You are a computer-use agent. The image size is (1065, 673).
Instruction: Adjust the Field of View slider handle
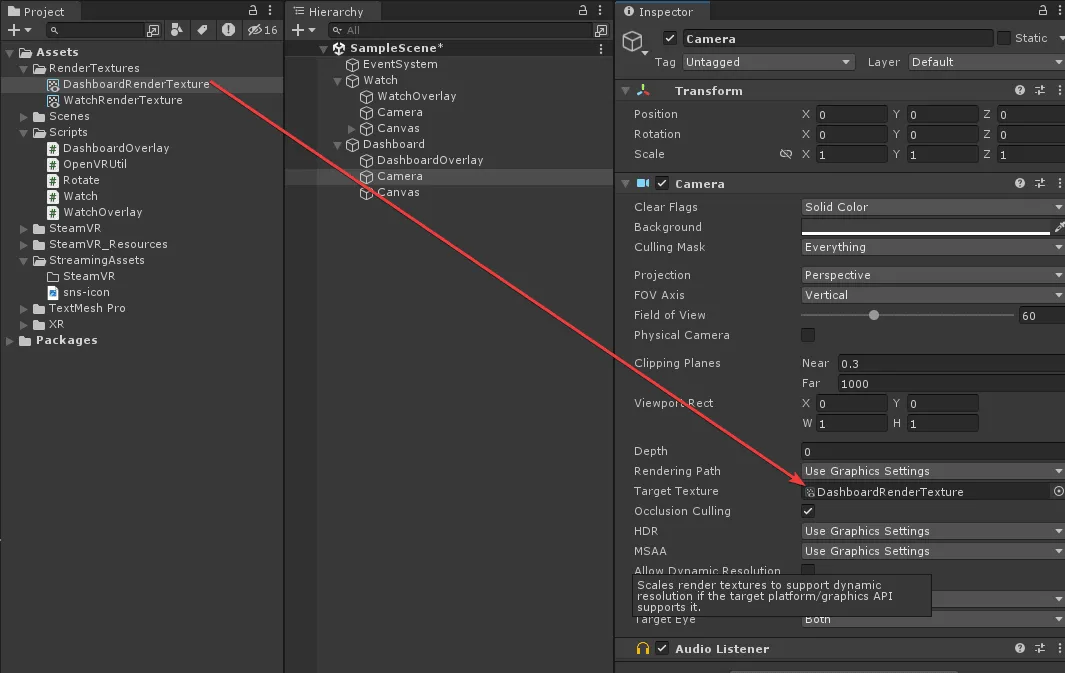(x=874, y=315)
